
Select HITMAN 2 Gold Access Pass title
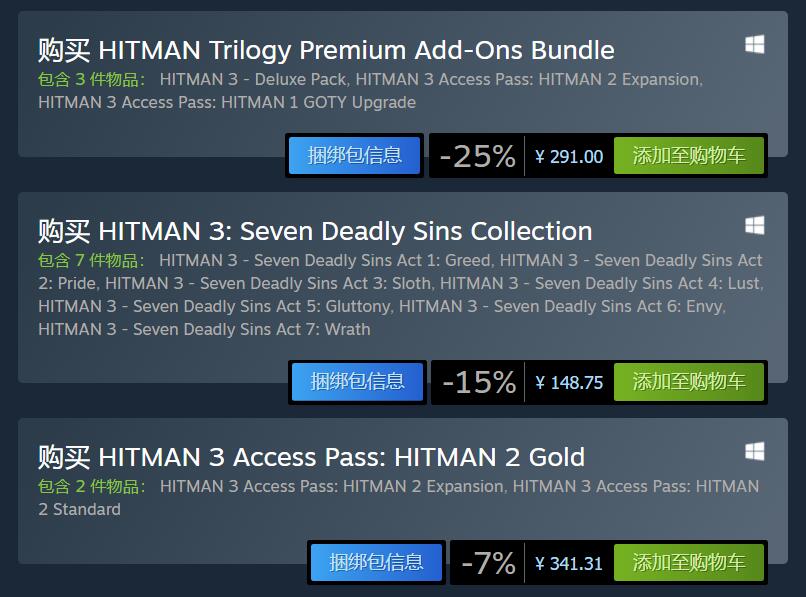click(311, 457)
